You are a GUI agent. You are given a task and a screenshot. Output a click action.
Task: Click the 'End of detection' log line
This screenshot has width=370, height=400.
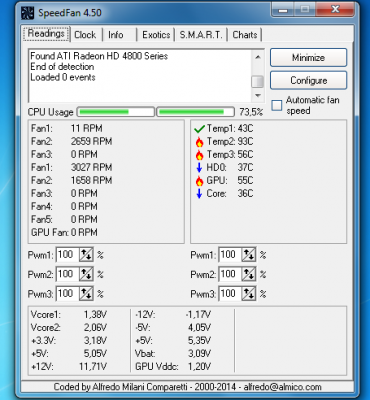[62, 67]
